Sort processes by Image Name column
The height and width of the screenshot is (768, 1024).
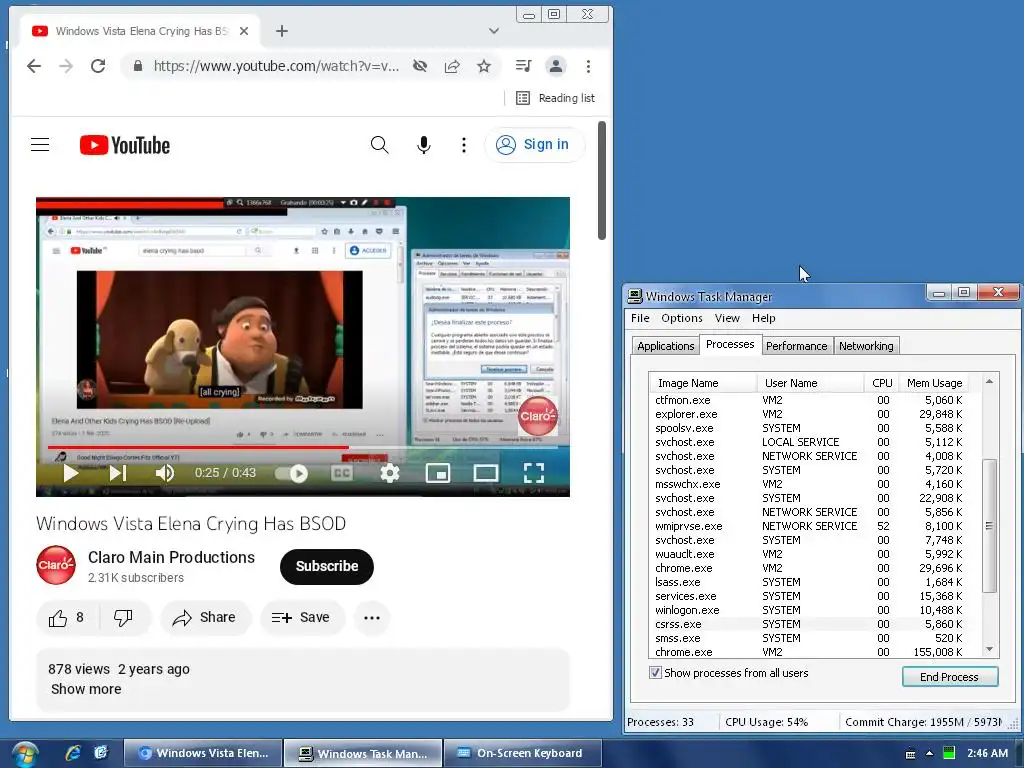click(703, 383)
